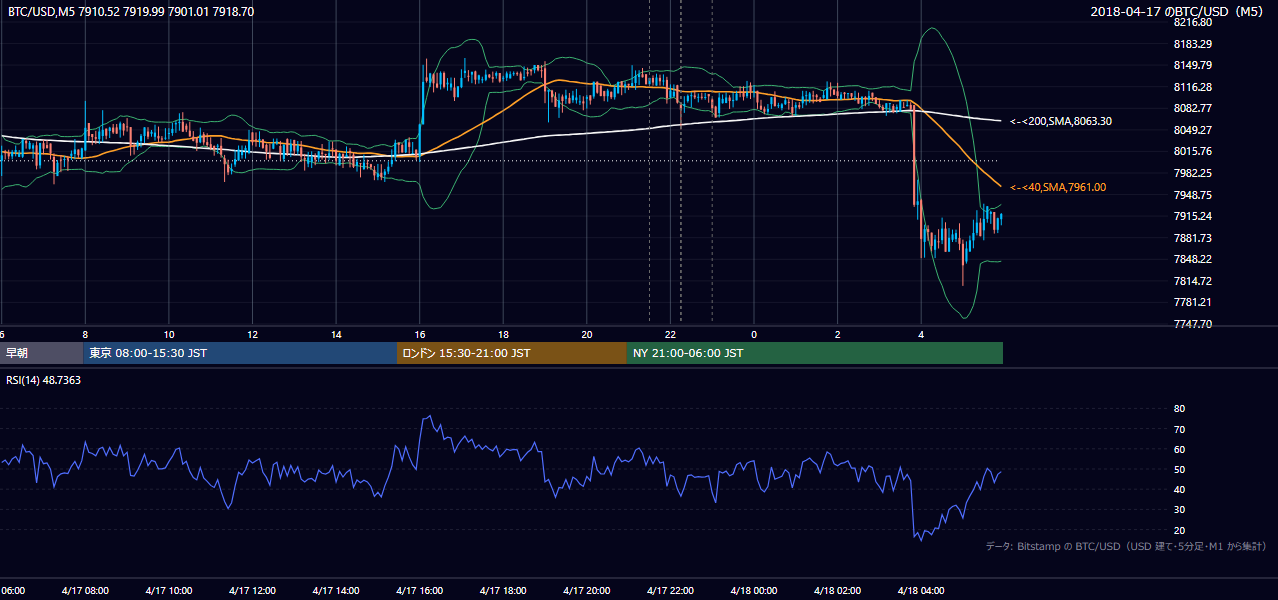Select the NY 21:00-06:00 JST session bar
Viewport: 1278px width, 600px height.
(x=815, y=353)
